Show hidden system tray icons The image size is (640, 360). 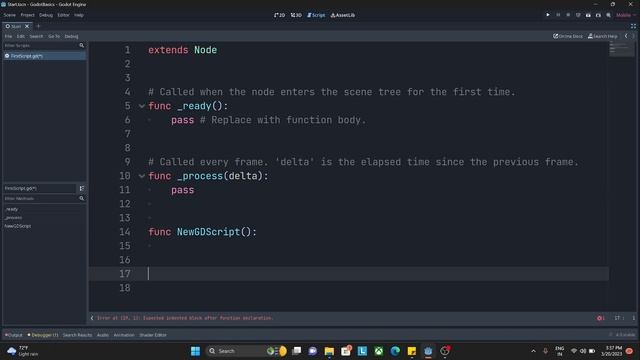click(x=533, y=351)
